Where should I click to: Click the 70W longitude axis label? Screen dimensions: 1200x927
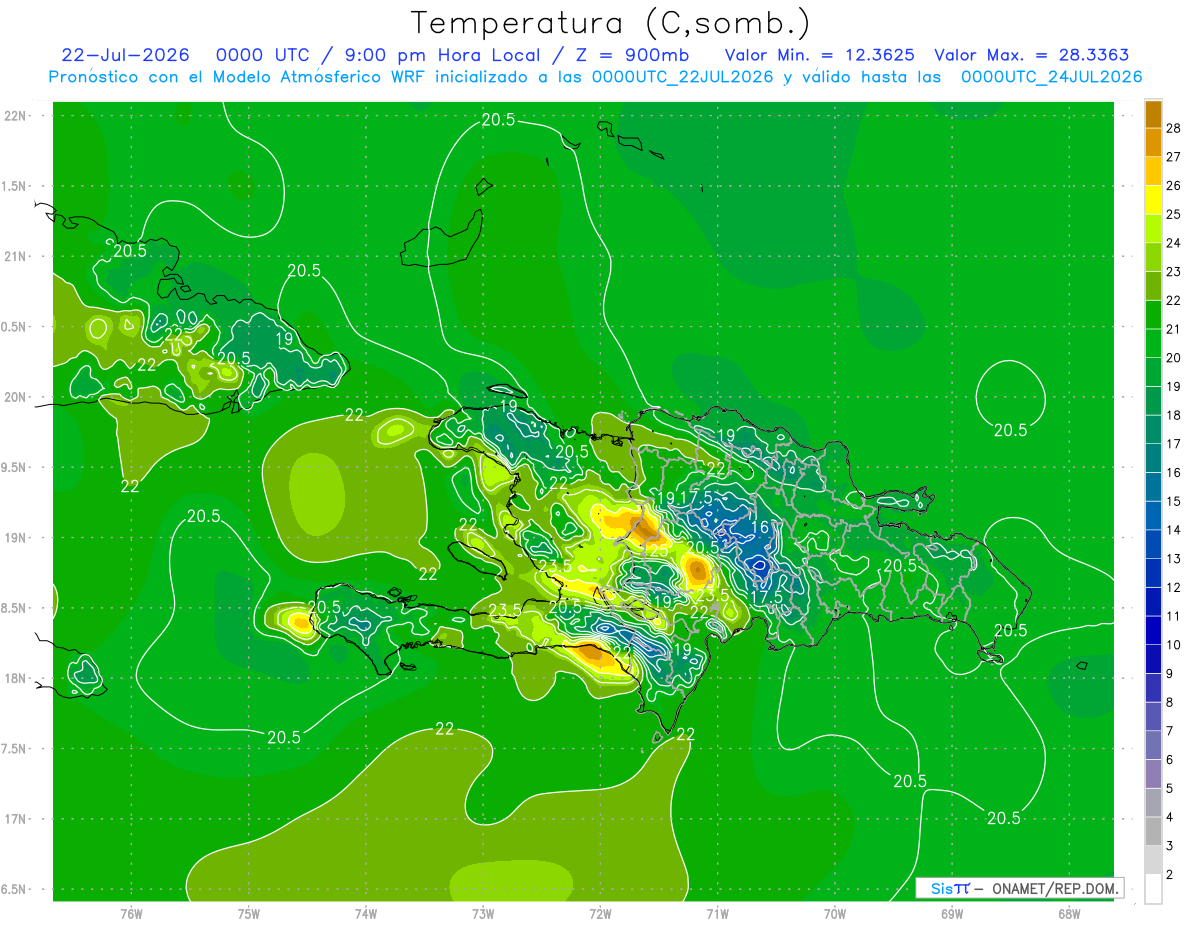pos(835,914)
